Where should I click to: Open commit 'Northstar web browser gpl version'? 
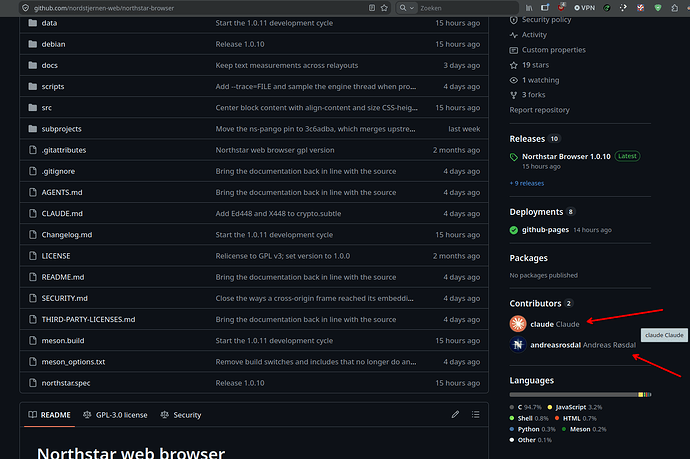pos(275,150)
